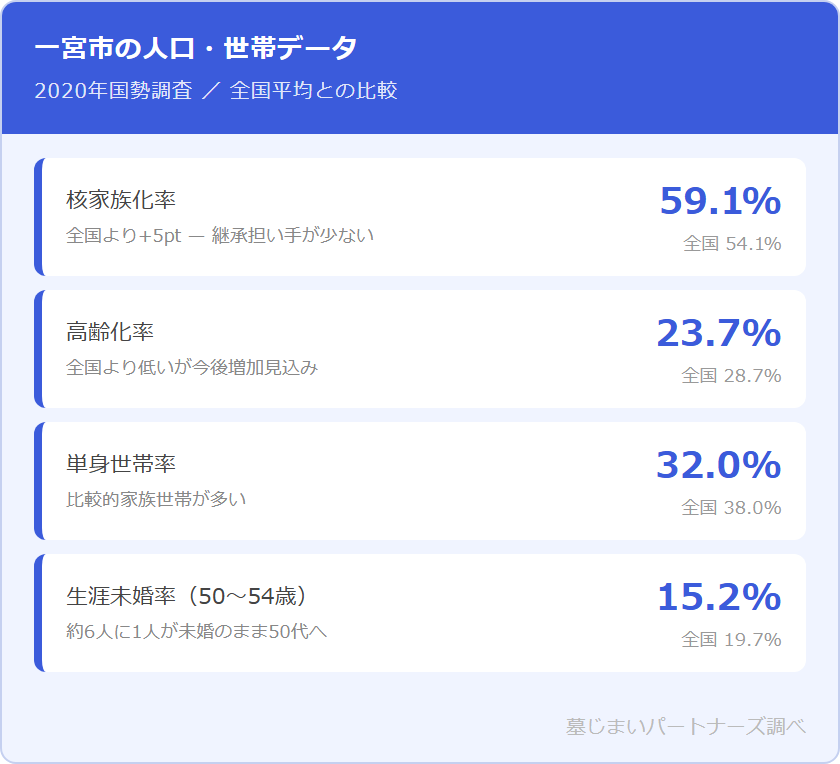
Task: Click the 一宮市の人口・世帯データ title
Action: point(195,49)
